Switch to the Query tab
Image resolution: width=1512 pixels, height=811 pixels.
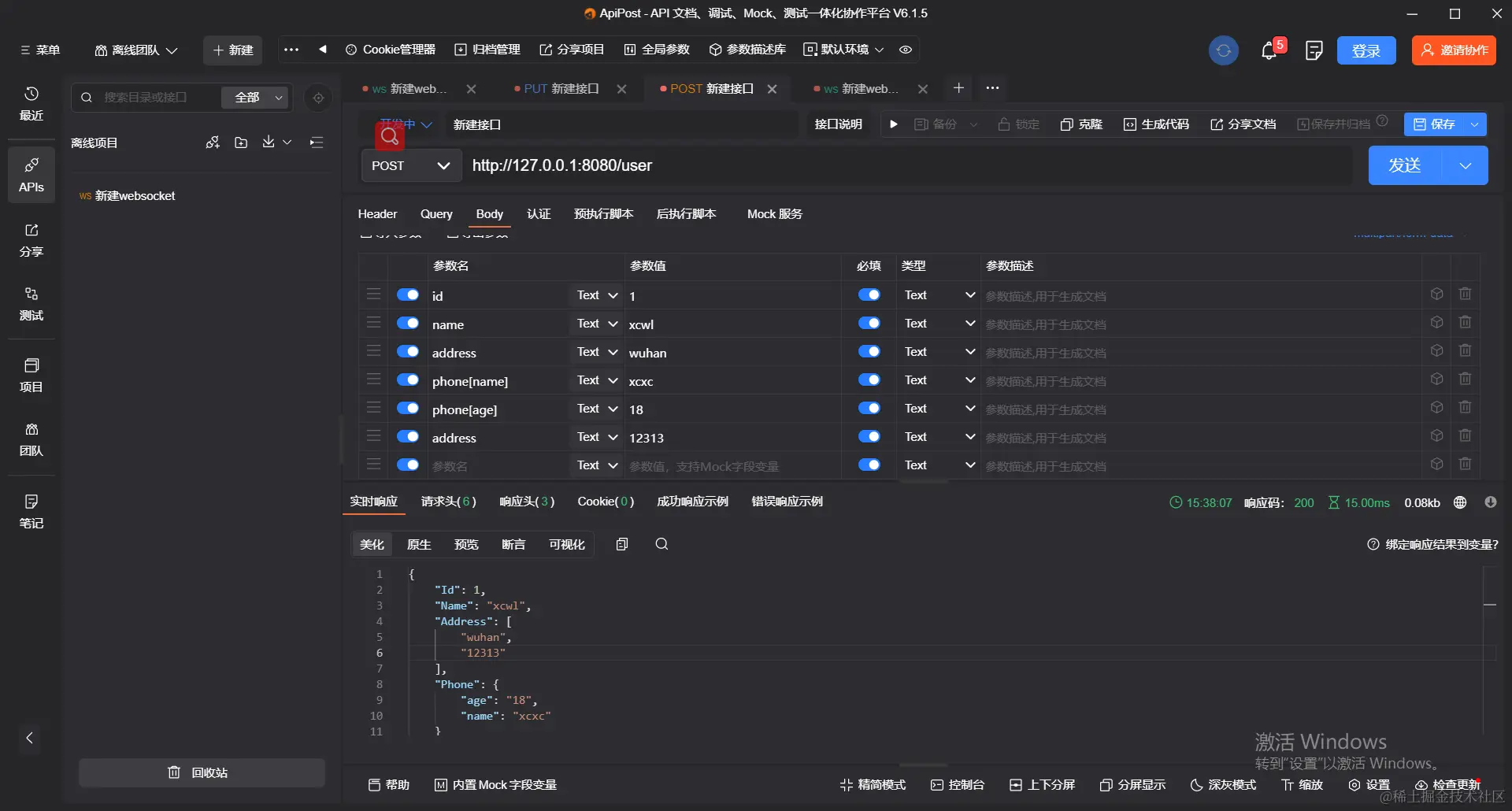[436, 214]
